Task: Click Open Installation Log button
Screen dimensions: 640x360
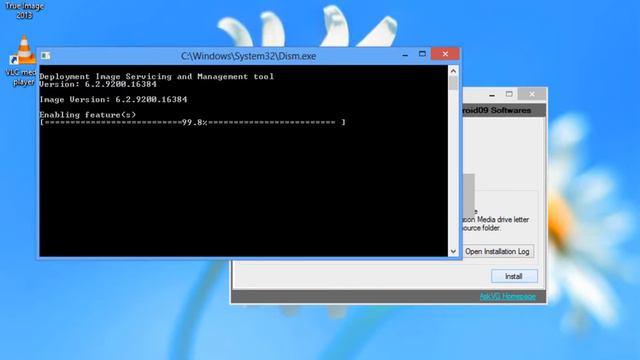Action: 497,251
